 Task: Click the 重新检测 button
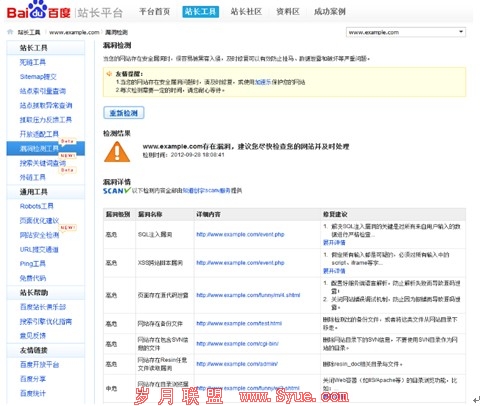click(x=124, y=113)
